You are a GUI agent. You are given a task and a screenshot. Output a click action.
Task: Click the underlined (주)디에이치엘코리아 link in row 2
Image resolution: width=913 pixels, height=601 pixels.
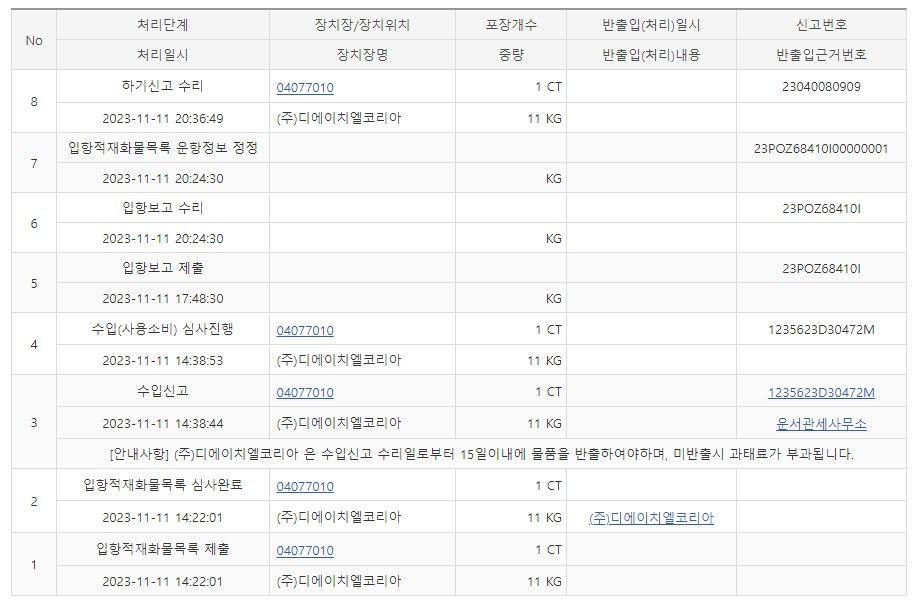651,518
